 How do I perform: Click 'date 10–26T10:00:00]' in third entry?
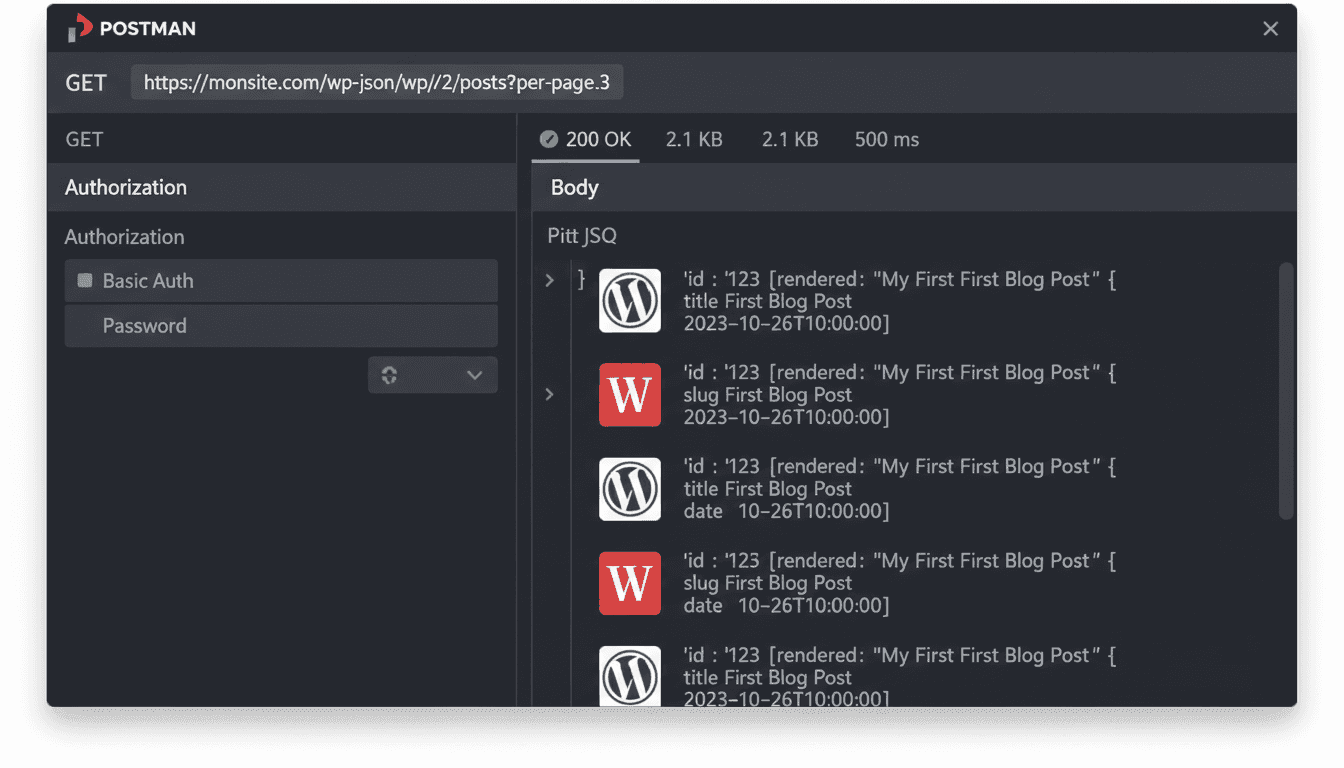(x=787, y=511)
